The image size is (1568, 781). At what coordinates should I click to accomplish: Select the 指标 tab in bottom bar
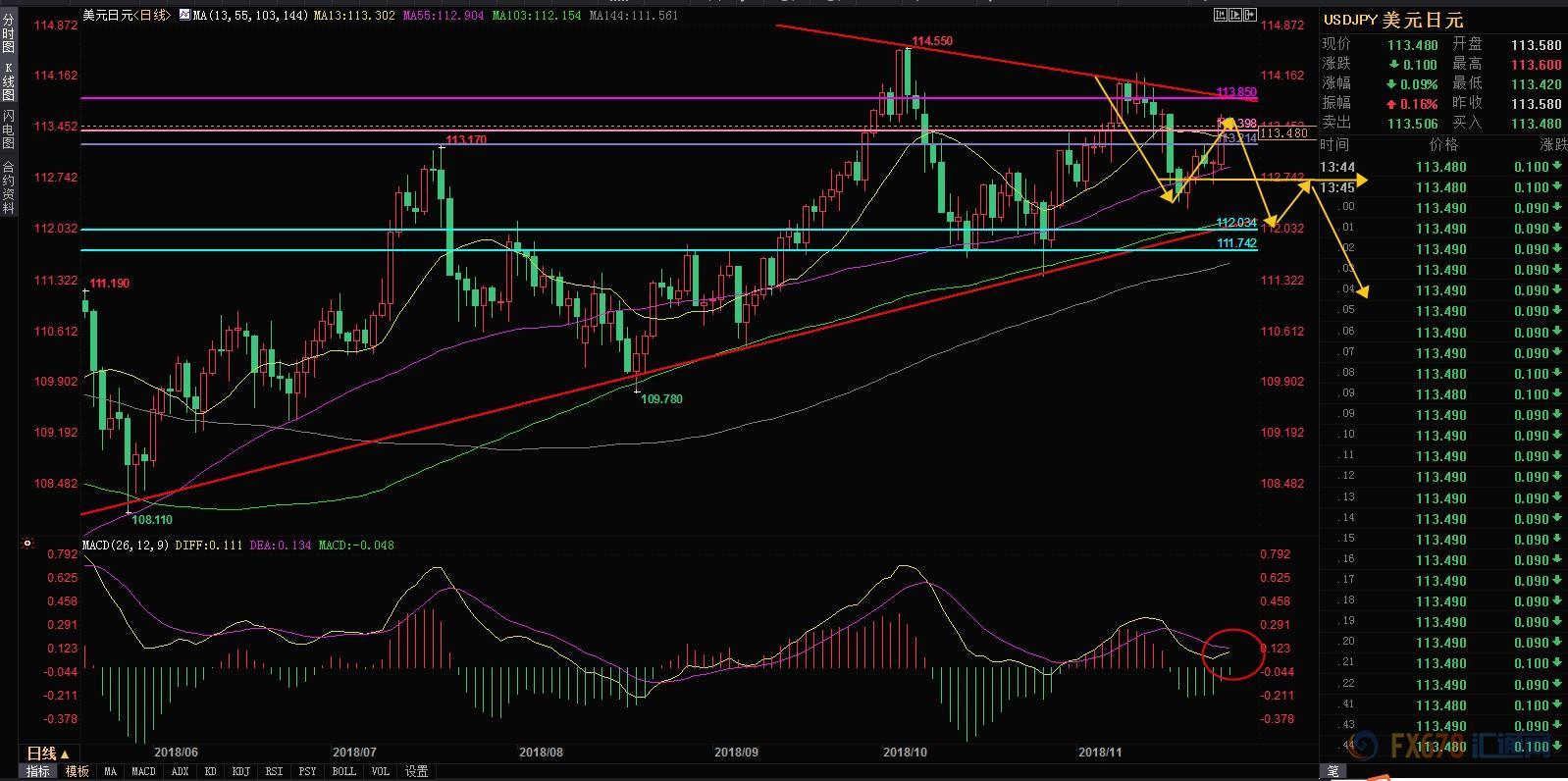pos(37,771)
